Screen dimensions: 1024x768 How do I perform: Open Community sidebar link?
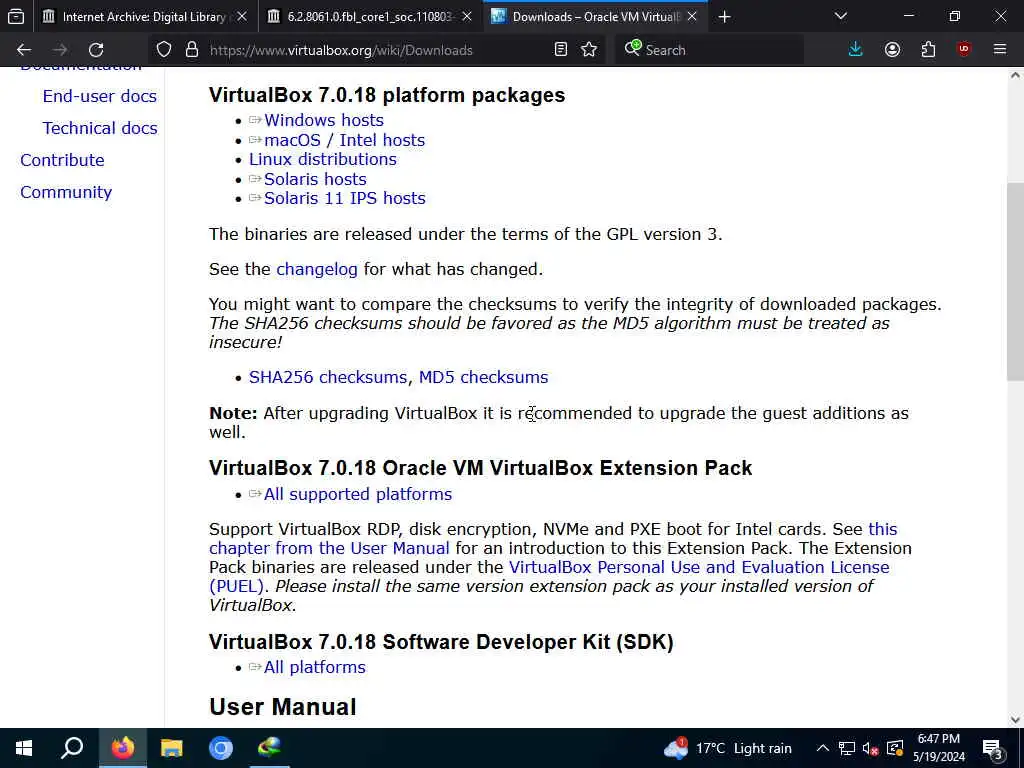(x=66, y=193)
